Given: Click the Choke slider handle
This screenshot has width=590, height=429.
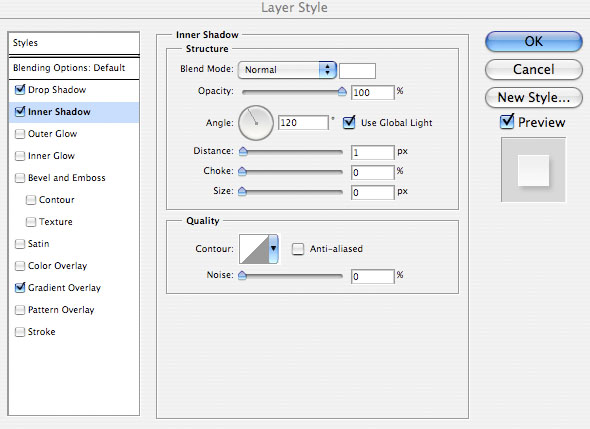Looking at the screenshot, I should tap(243, 172).
